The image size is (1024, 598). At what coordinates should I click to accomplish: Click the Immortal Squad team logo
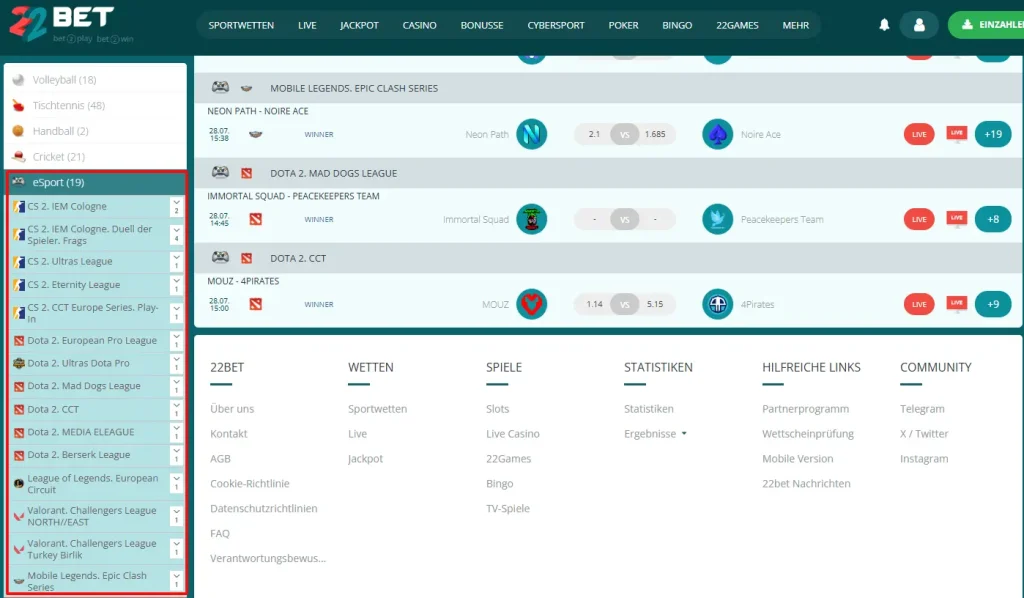tap(532, 219)
